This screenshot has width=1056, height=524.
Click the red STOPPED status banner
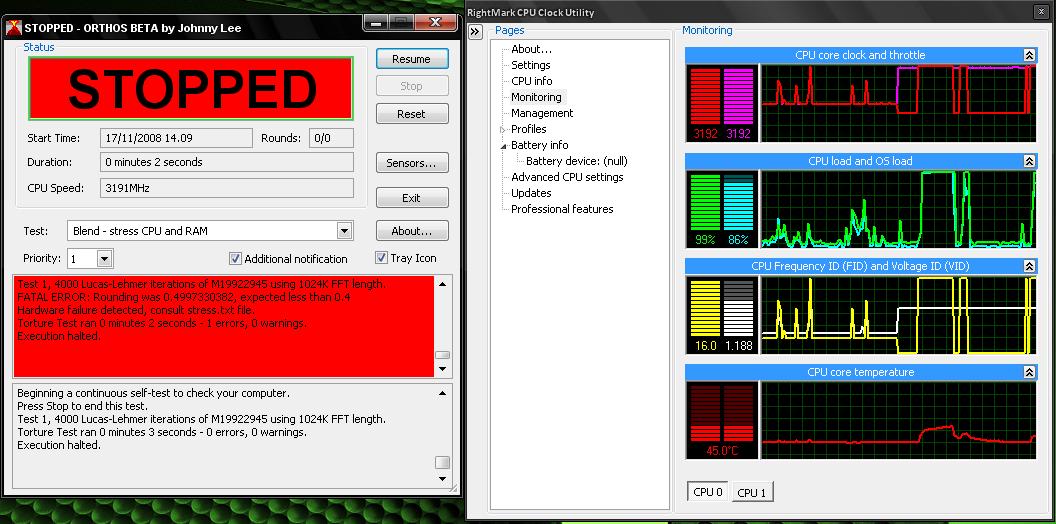(x=191, y=88)
